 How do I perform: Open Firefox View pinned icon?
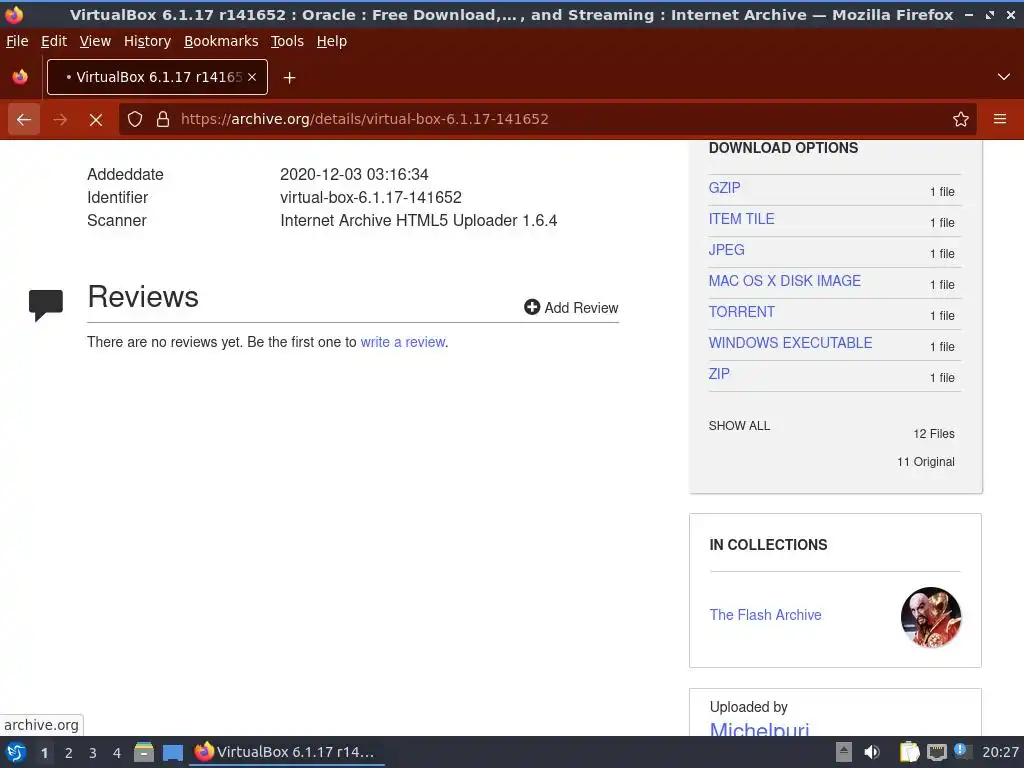[20, 77]
